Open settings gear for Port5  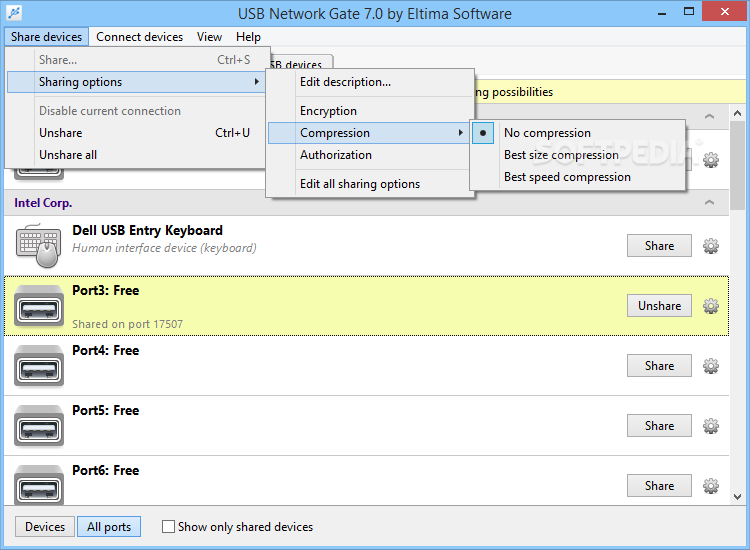[x=710, y=426]
